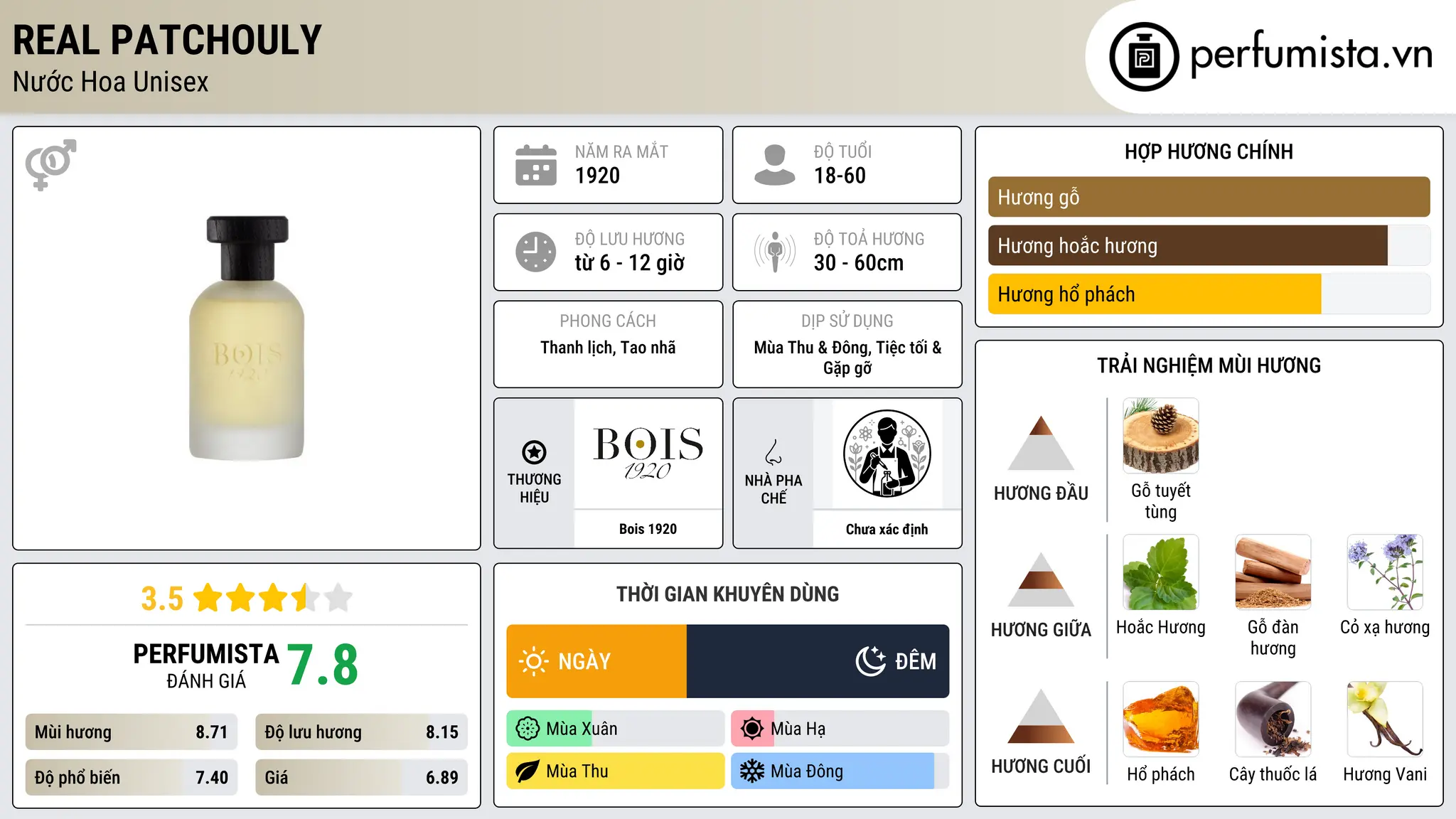Click the clock icon beside Độ lưu hương
The height and width of the screenshot is (819, 1456).
[x=536, y=252]
